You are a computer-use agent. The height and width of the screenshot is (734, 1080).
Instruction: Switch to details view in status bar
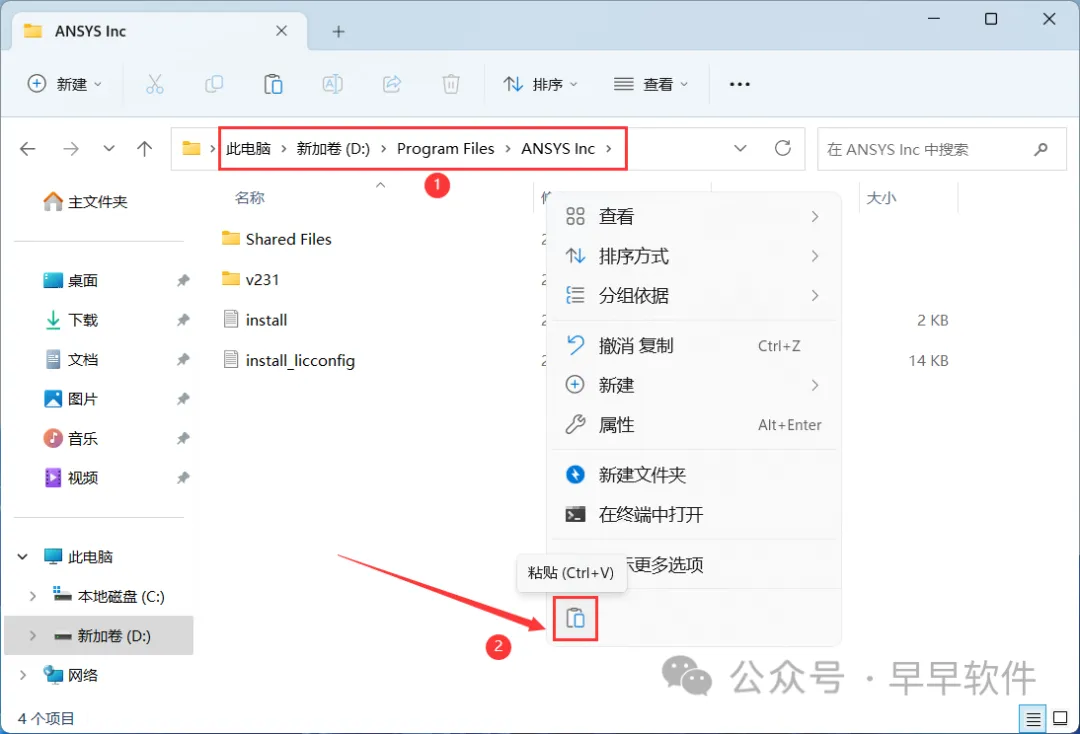1032,719
